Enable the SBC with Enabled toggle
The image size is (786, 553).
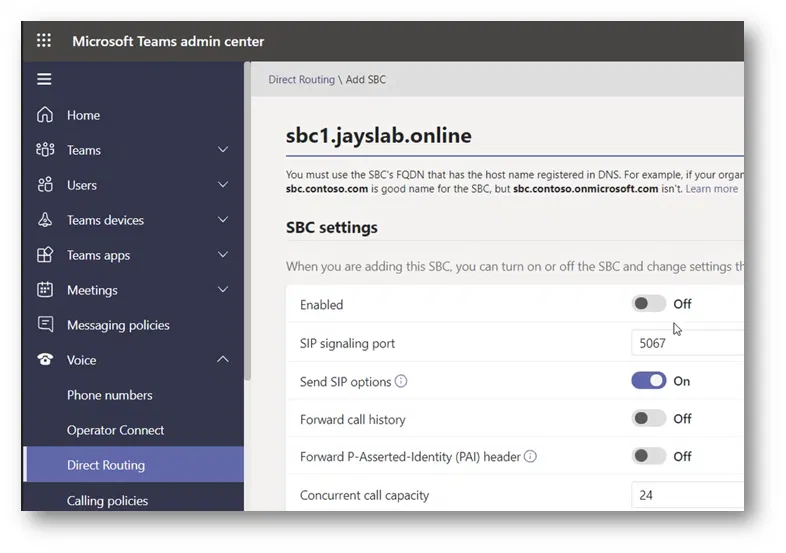(648, 304)
